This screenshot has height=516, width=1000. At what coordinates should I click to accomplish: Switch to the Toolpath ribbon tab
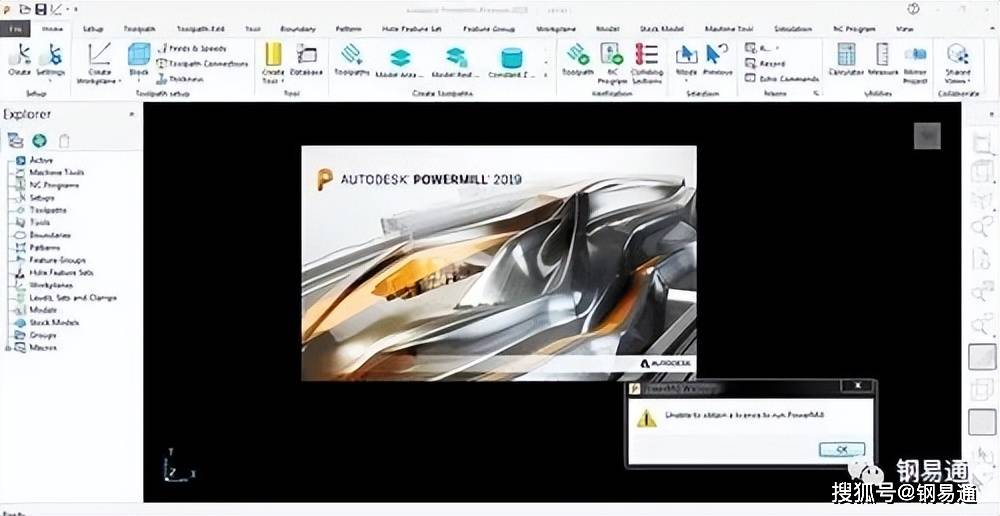139,29
